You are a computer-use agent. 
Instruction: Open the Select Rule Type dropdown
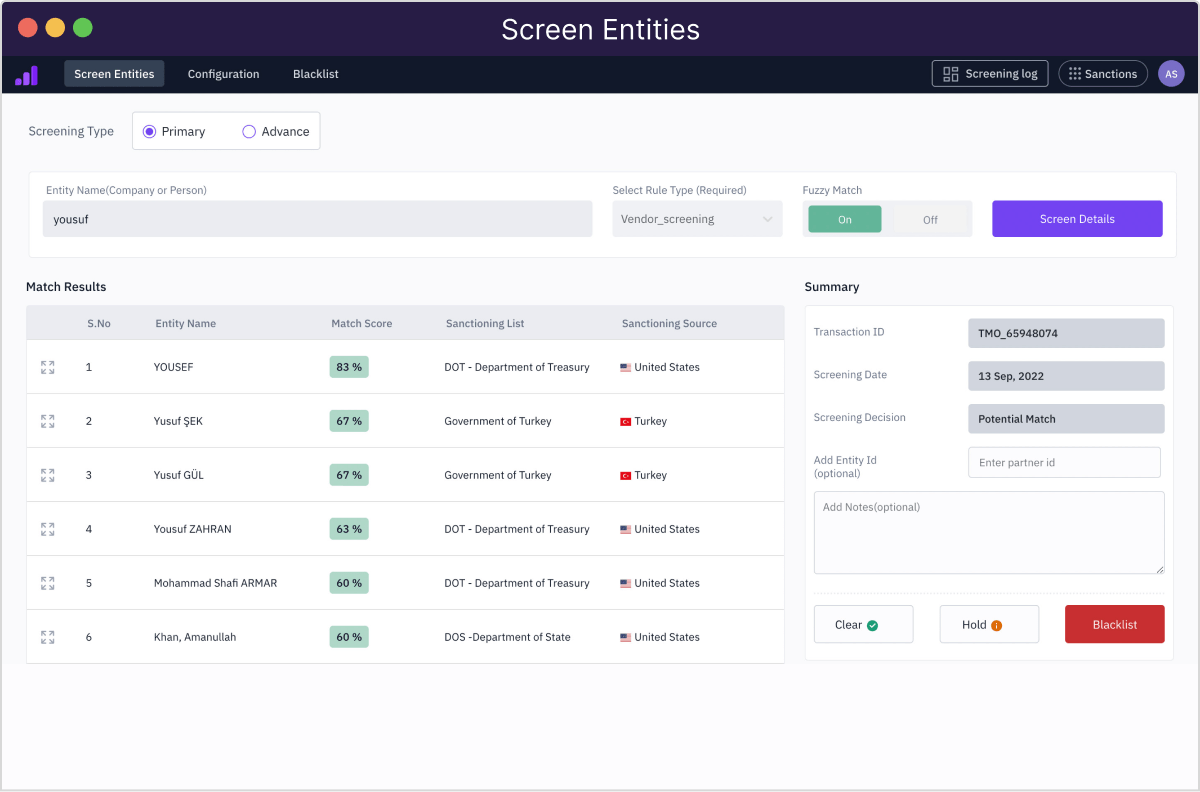click(x=697, y=218)
